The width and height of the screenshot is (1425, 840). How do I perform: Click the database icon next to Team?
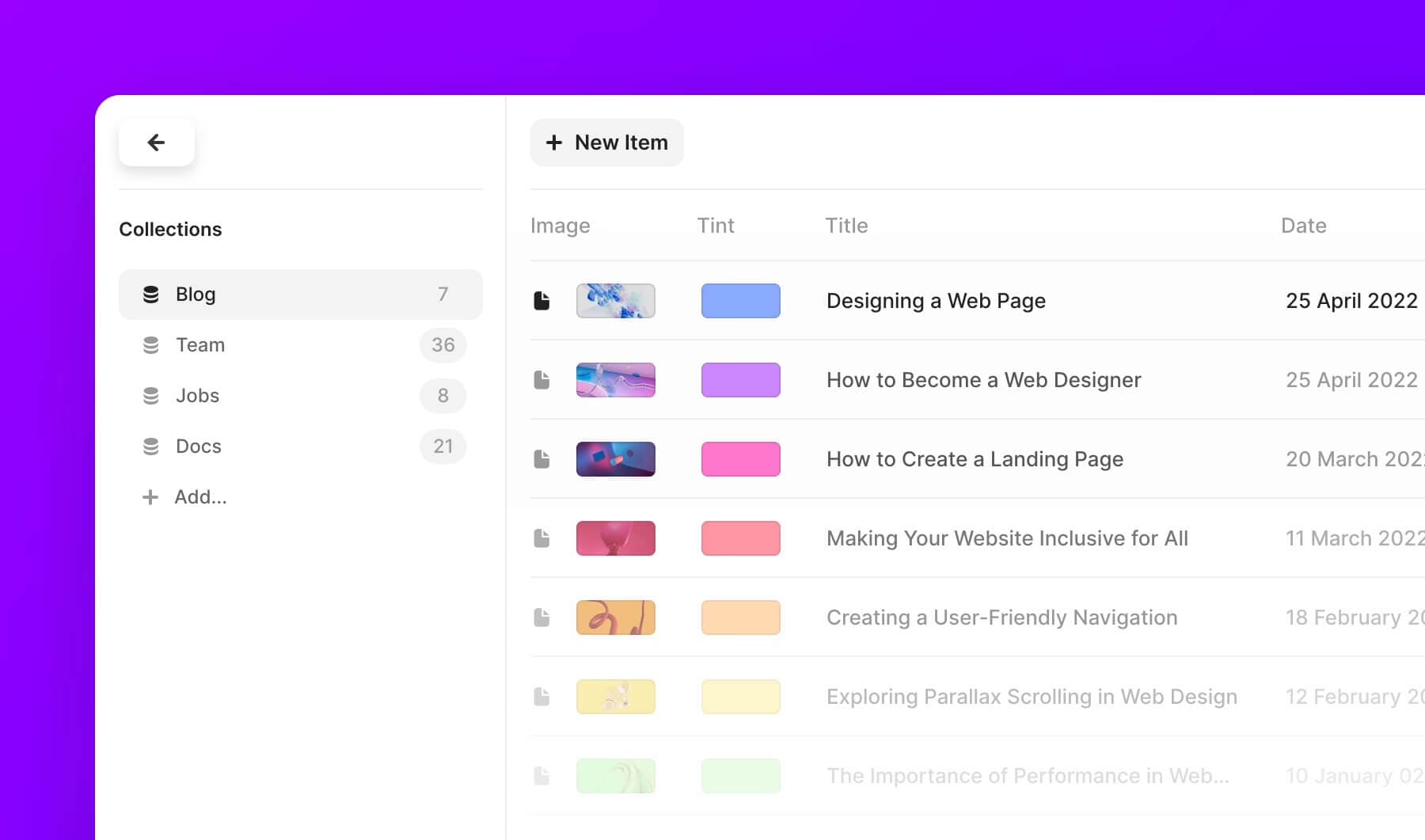[150, 344]
